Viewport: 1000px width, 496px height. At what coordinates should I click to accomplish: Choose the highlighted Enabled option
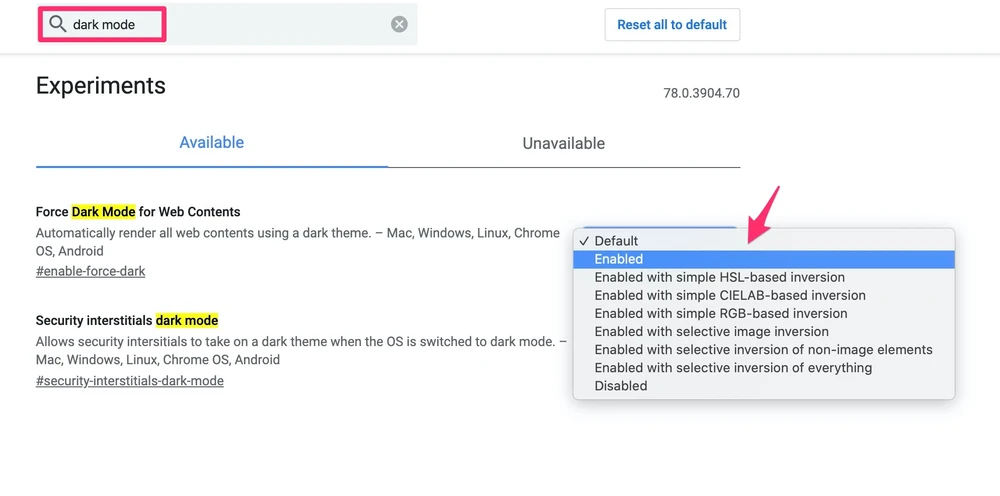618,259
